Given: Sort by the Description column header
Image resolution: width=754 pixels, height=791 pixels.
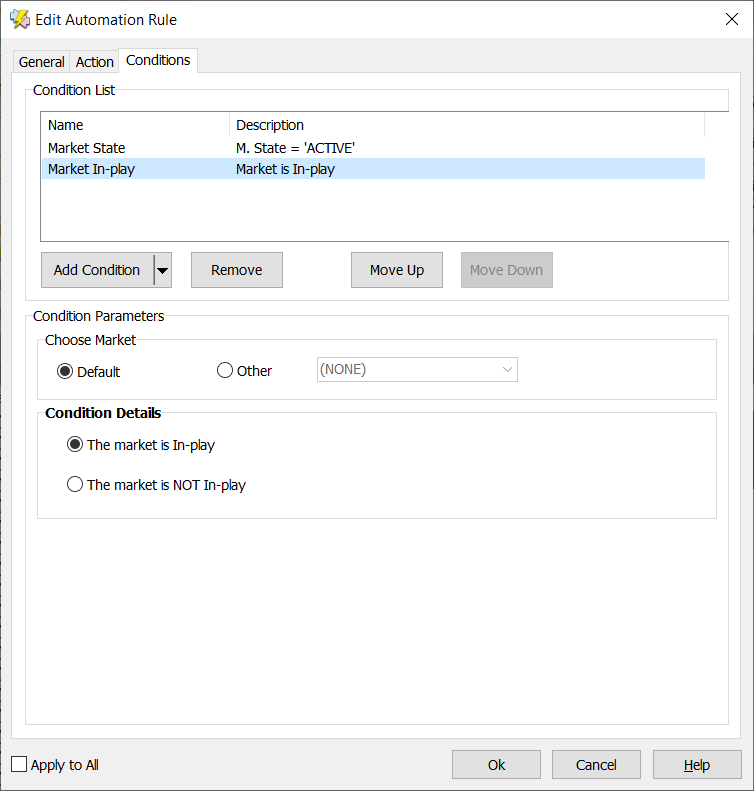Looking at the screenshot, I should (466, 125).
